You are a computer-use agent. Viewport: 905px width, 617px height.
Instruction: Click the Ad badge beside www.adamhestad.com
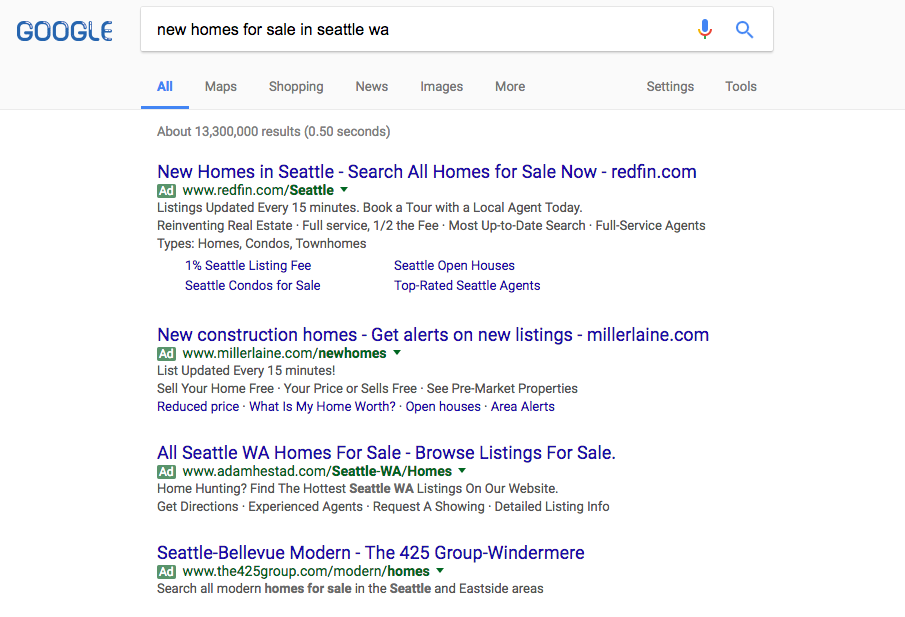pyautogui.click(x=166, y=472)
